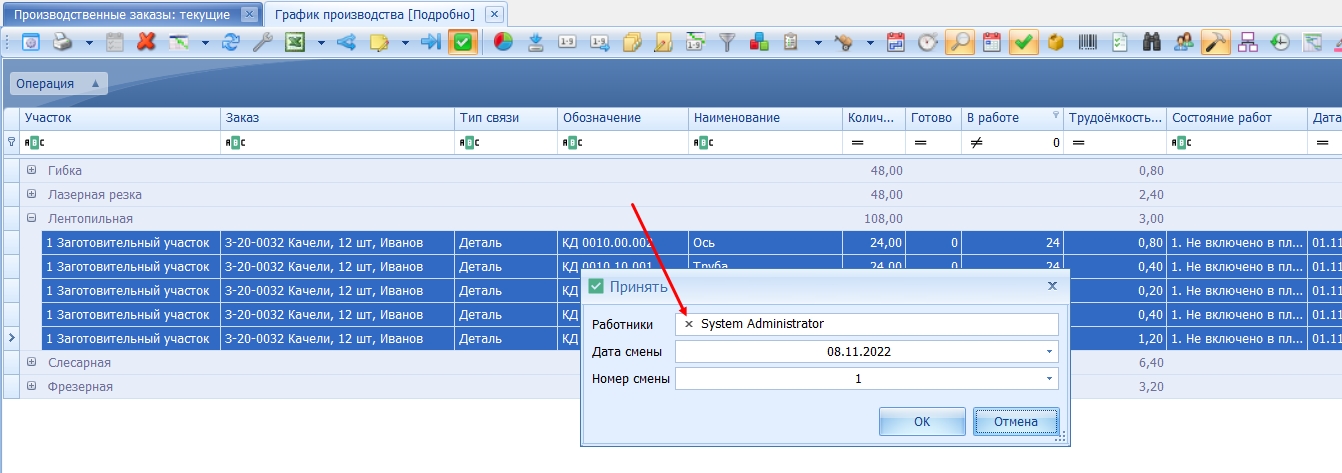Click the КД 0010.00.002 designation cell
This screenshot has height=473, width=1342.
point(622,242)
